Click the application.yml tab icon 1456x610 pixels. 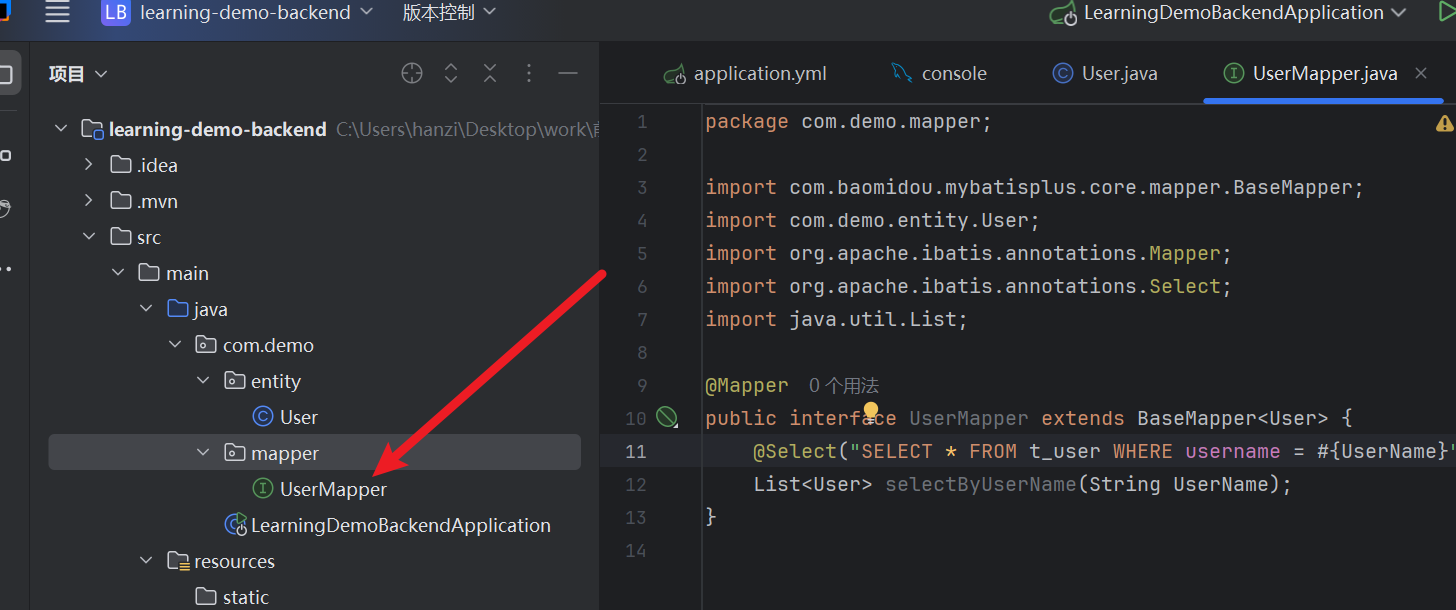click(x=676, y=74)
